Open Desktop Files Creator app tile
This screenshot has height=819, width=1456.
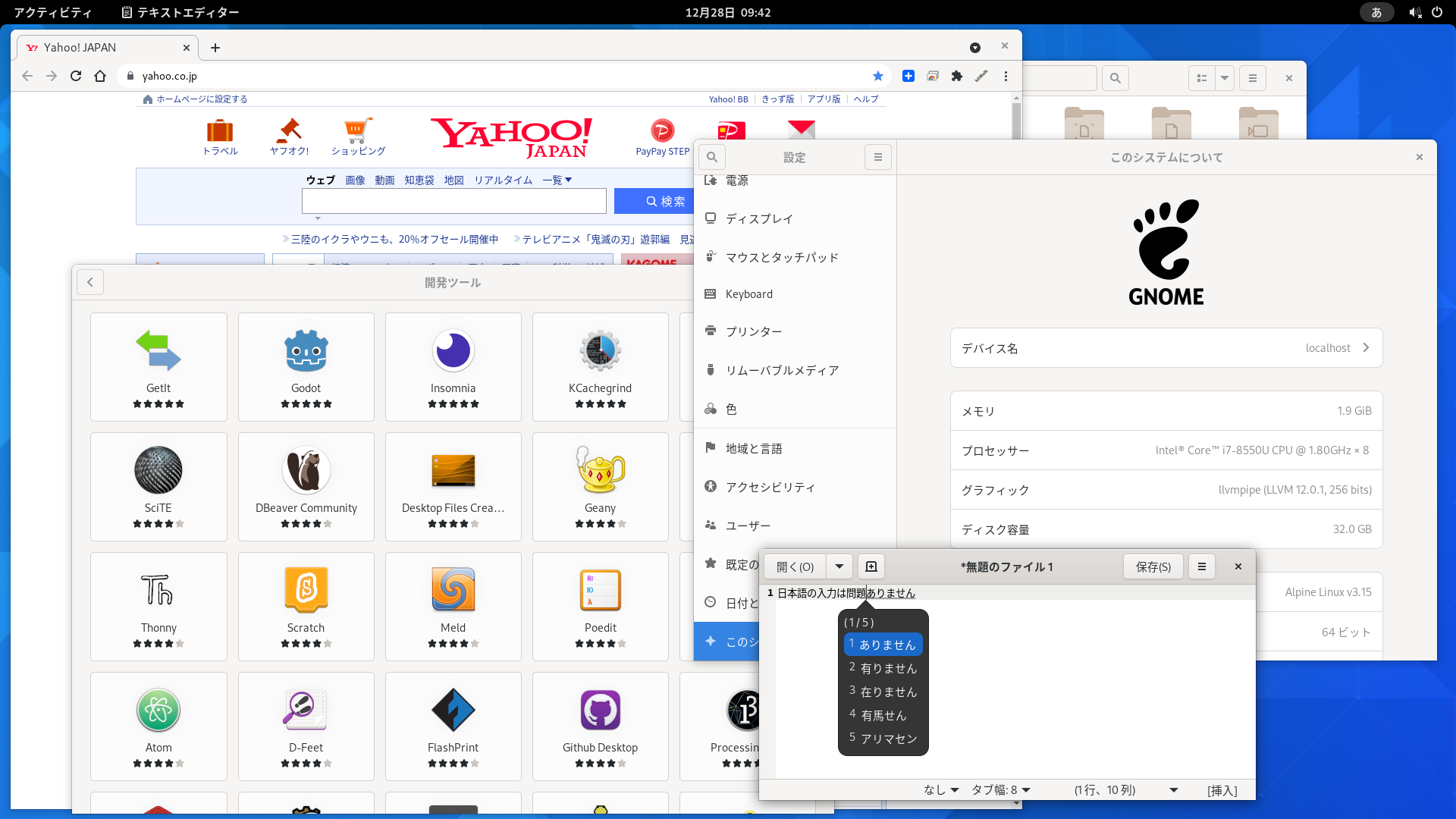coord(453,487)
